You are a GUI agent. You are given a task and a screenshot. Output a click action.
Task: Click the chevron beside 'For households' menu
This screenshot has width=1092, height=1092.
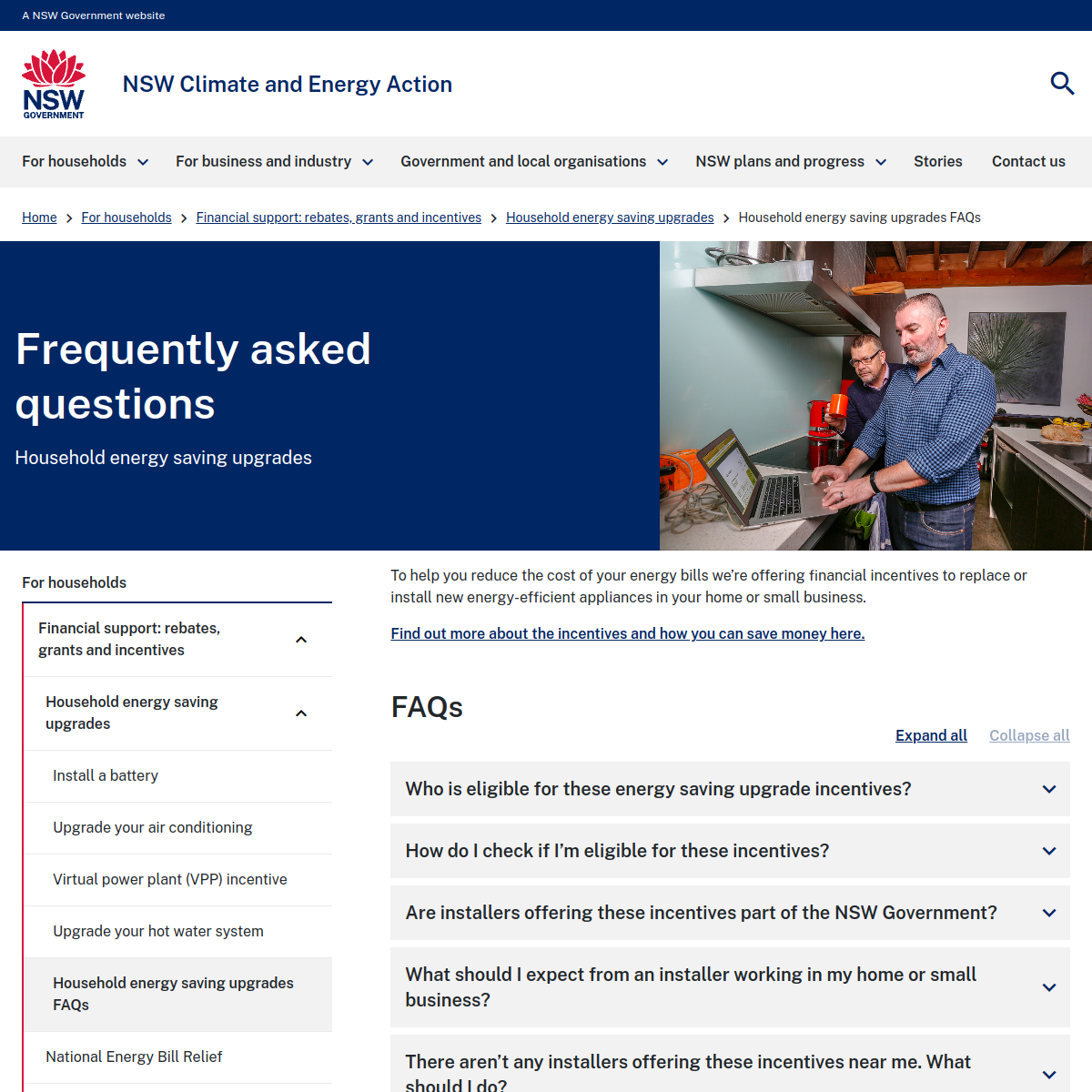click(143, 161)
